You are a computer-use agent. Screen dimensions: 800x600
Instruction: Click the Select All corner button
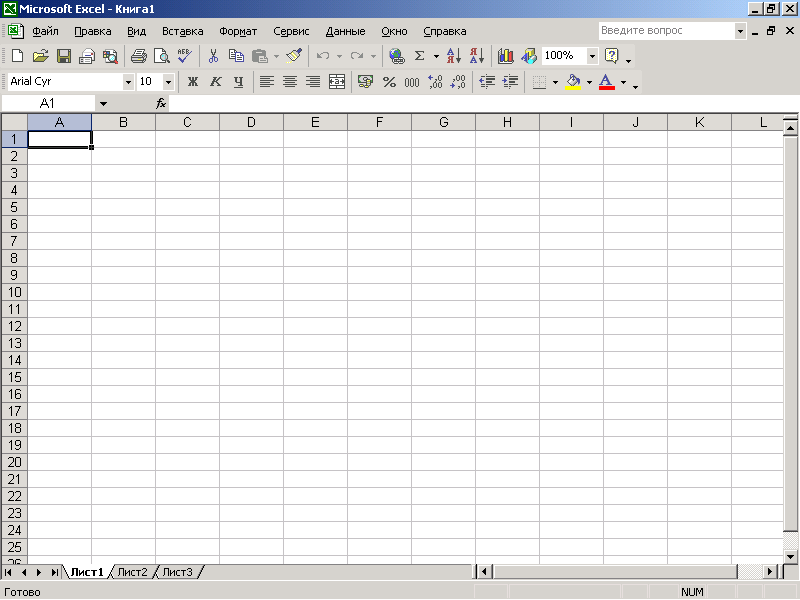tap(14, 122)
